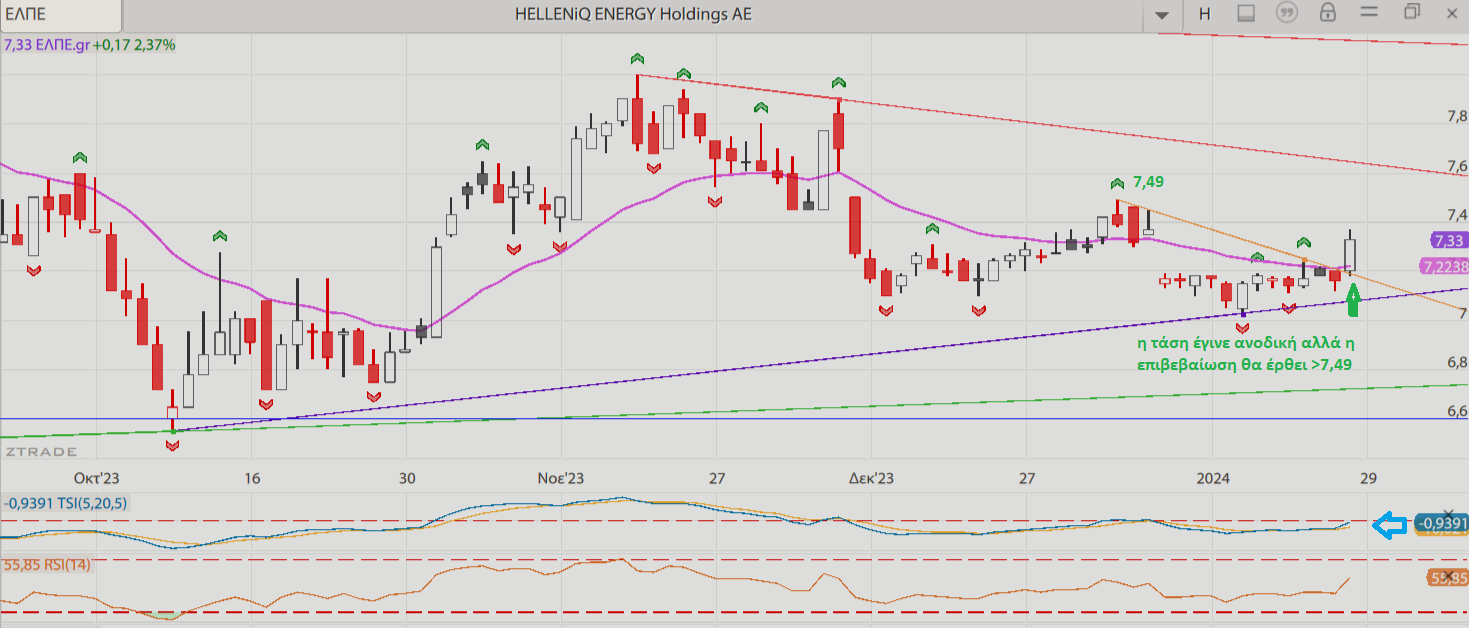
Task: Click the ΕΛΠΕ symbol field
Action: click(x=61, y=14)
